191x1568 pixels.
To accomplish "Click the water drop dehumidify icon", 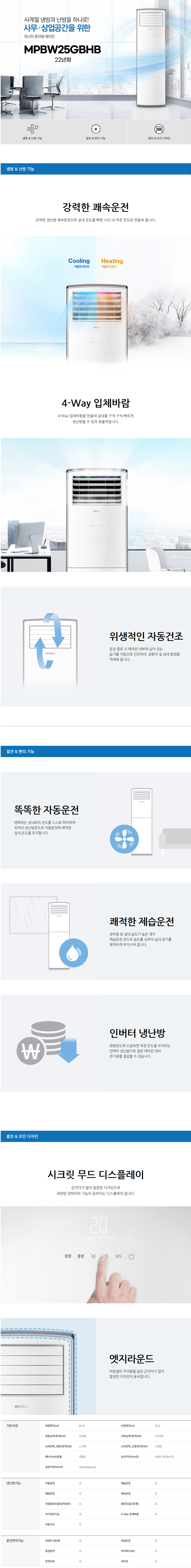I will point(73,952).
